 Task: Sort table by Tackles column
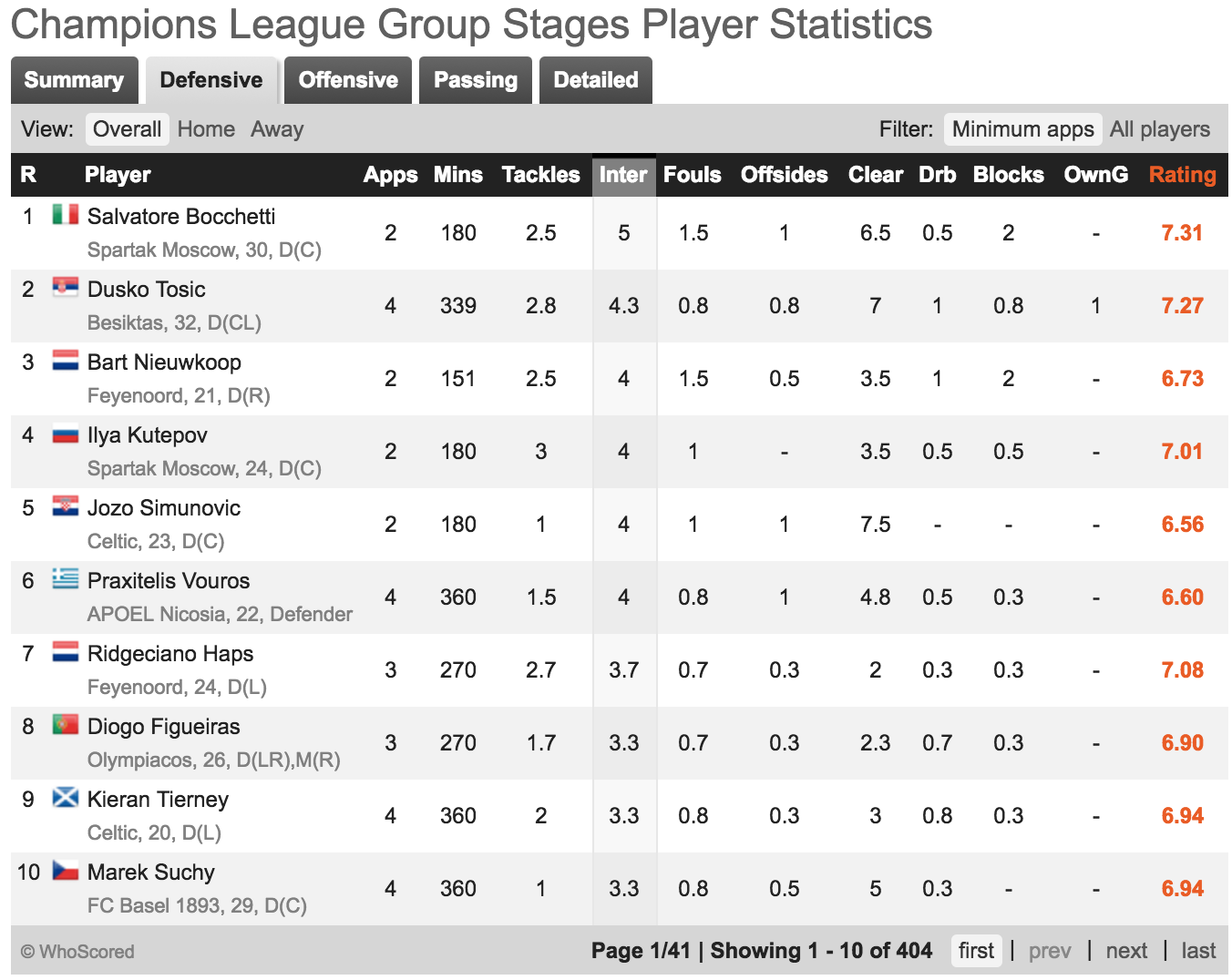click(540, 175)
